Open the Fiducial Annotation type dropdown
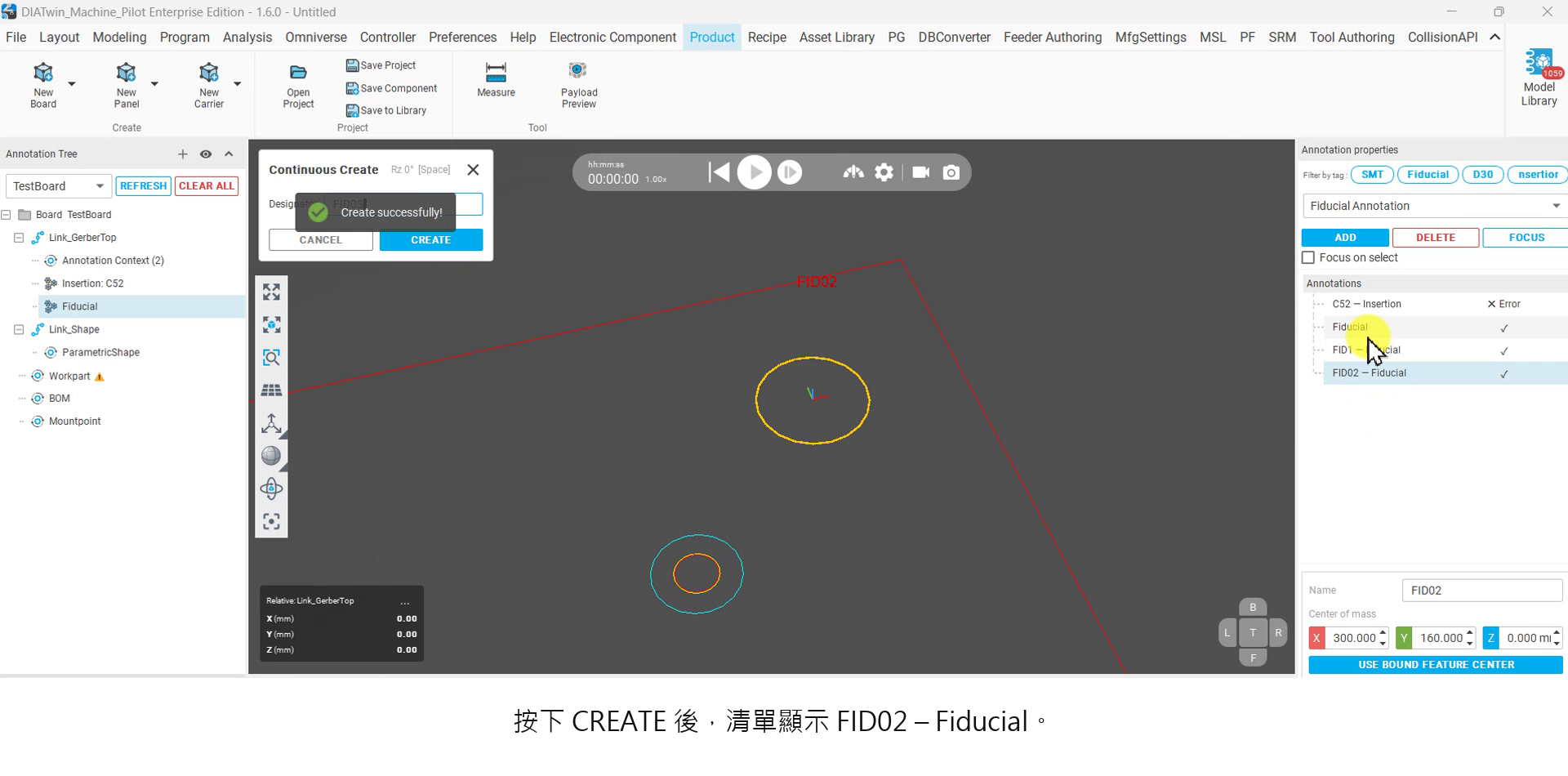The image size is (1568, 776). tap(1435, 206)
